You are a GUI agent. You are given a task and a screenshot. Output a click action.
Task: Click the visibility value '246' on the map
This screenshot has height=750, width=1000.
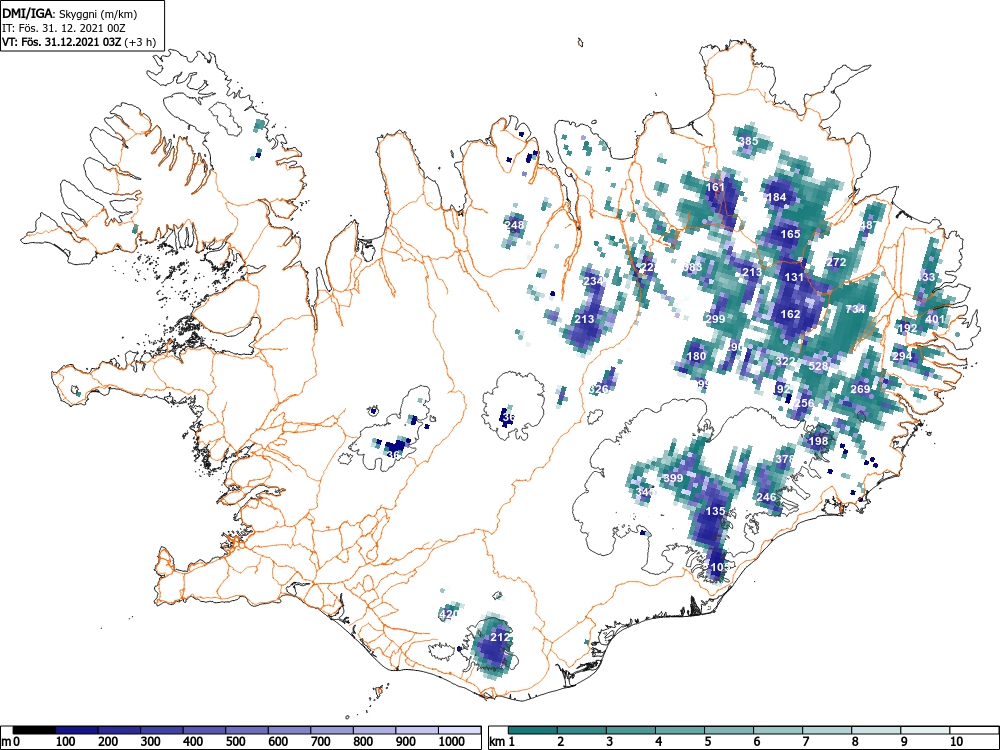click(x=767, y=497)
